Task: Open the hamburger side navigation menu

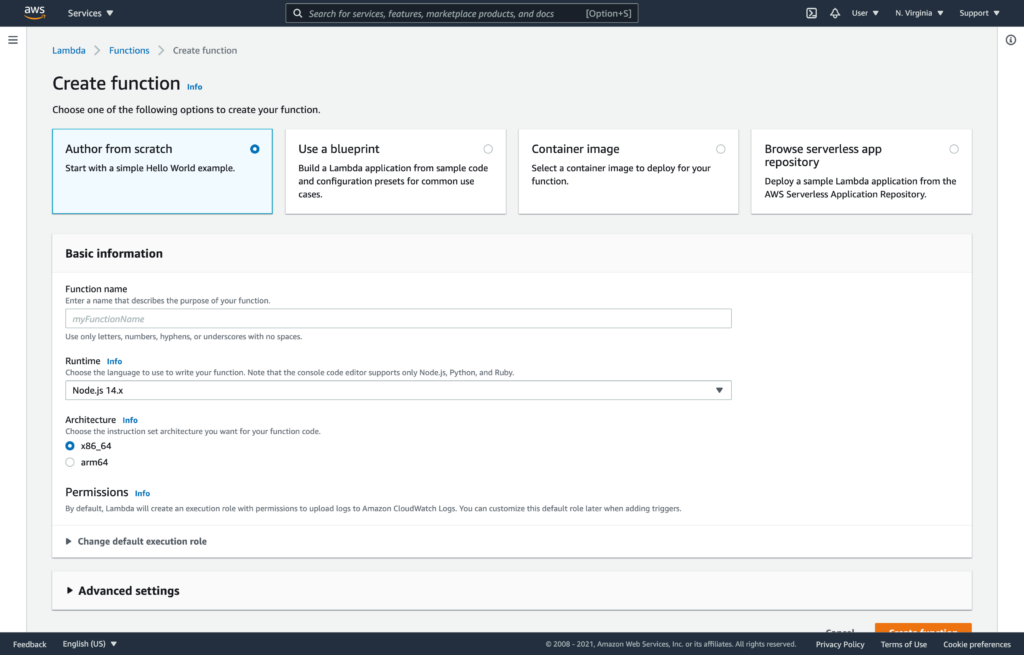Action: tap(12, 40)
